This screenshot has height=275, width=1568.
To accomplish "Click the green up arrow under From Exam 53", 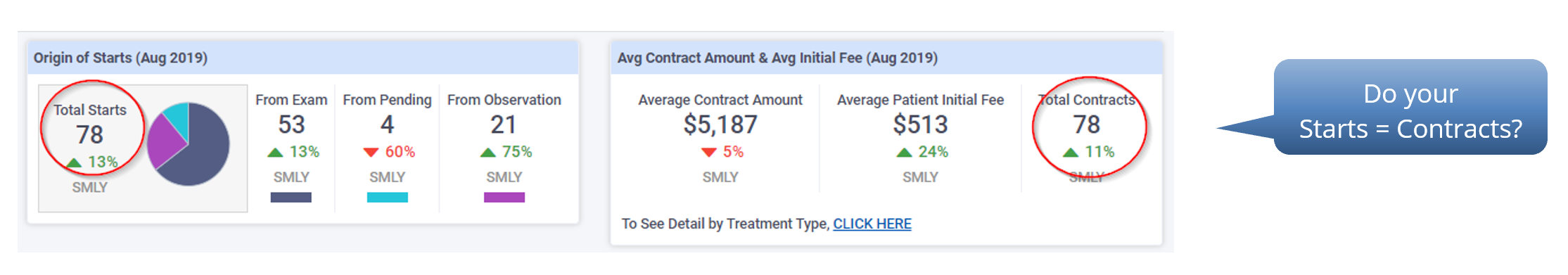I will click(276, 152).
